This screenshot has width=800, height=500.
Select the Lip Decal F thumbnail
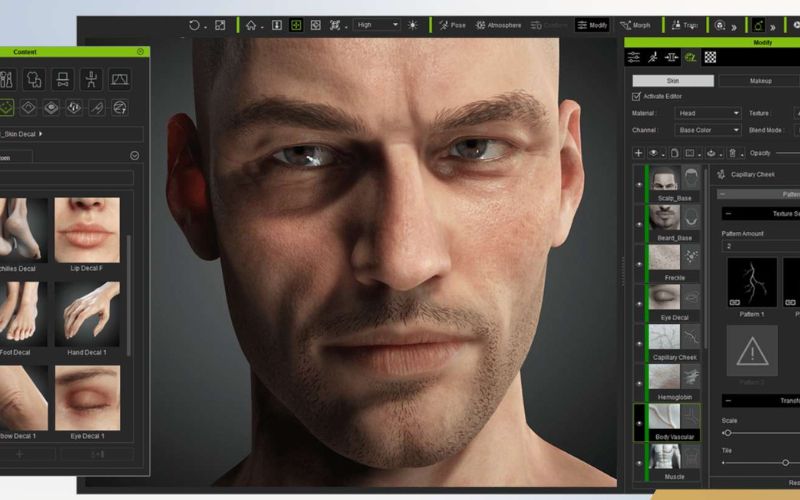tap(87, 230)
